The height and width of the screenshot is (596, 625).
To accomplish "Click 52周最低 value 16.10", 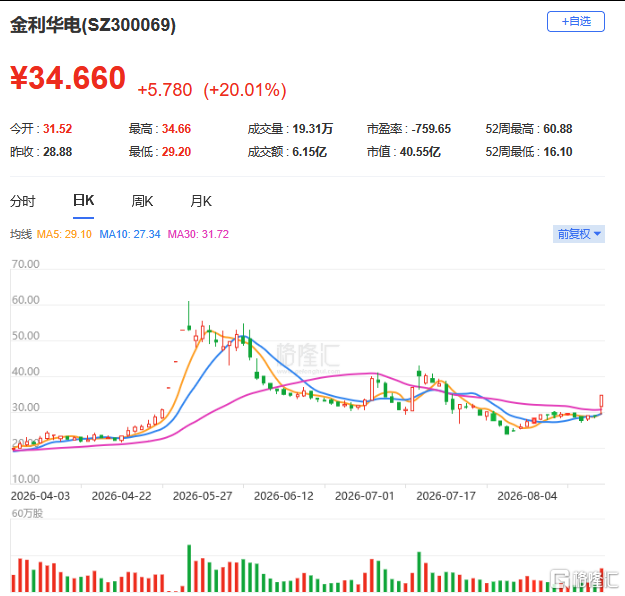I will tap(558, 152).
